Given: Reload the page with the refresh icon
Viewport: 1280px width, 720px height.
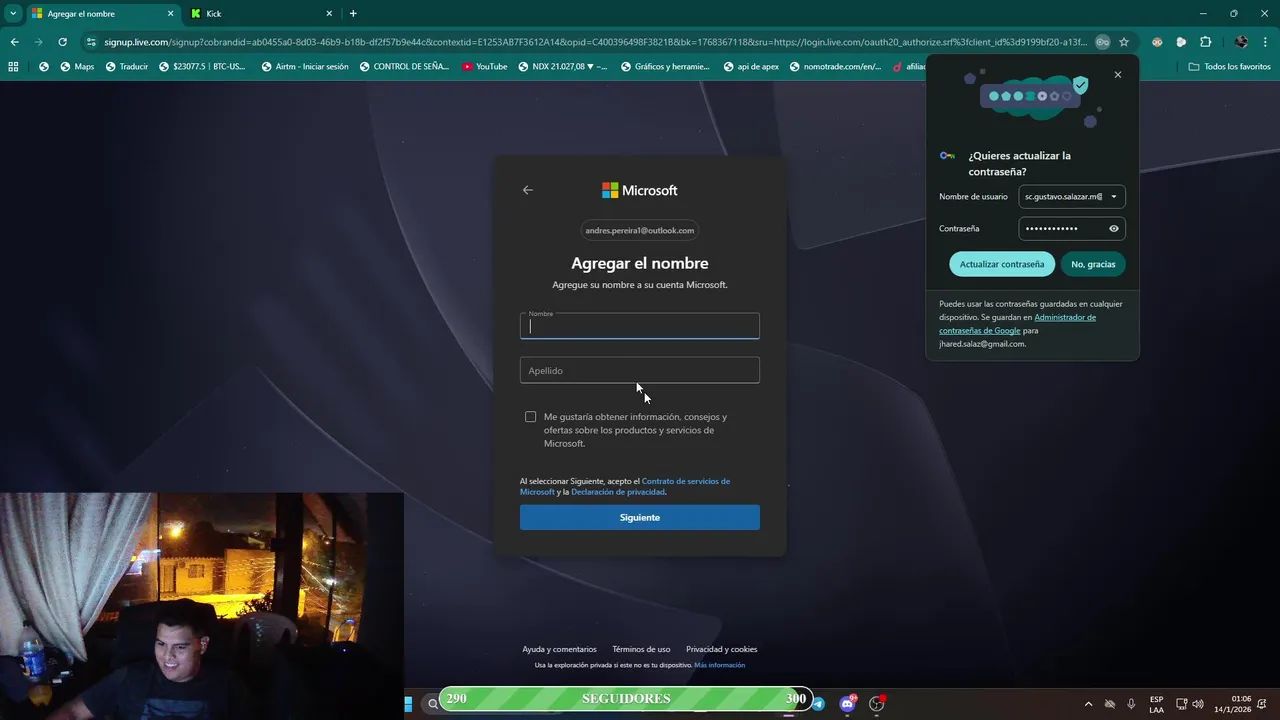Looking at the screenshot, I should 62,42.
